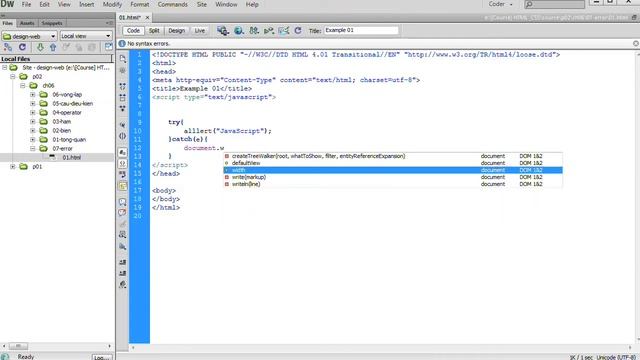Image resolution: width=640 pixels, height=360 pixels.
Task: Click the Move or Convert CSS icon
Action: 122,247
